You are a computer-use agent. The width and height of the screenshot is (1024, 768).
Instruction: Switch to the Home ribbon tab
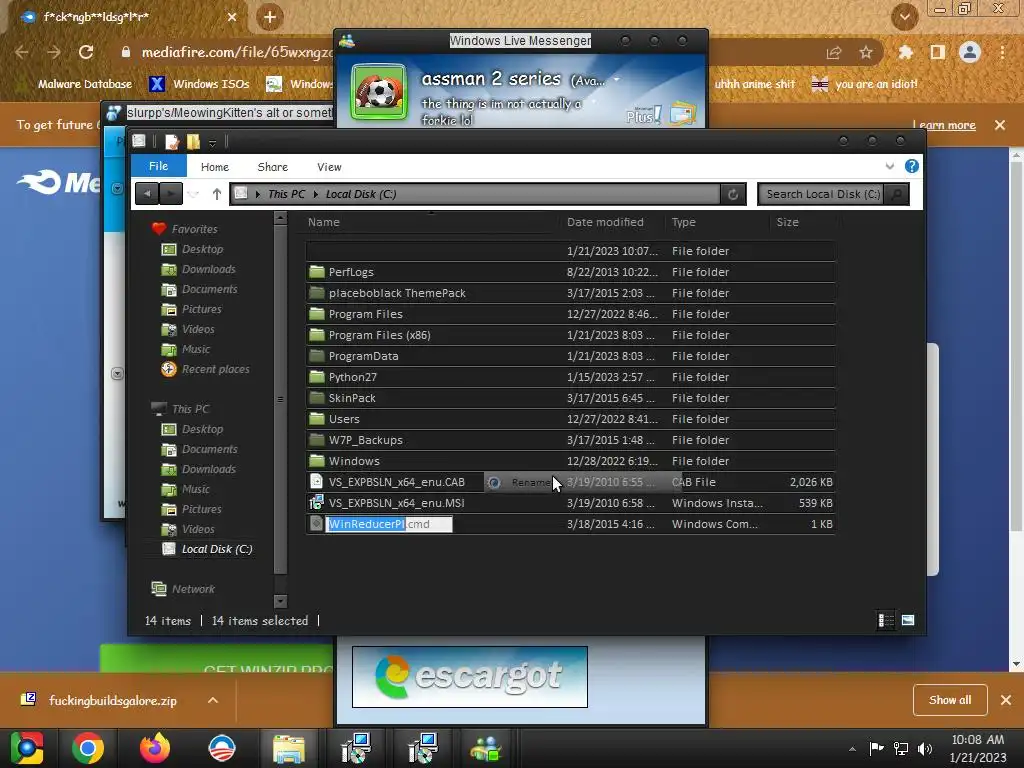(215, 167)
